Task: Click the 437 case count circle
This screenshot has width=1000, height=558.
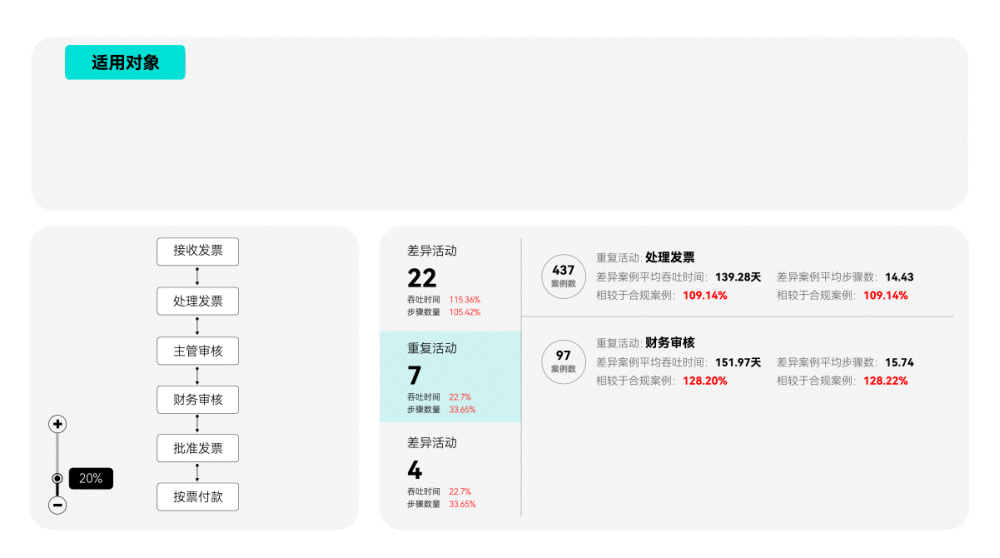Action: coord(564,276)
